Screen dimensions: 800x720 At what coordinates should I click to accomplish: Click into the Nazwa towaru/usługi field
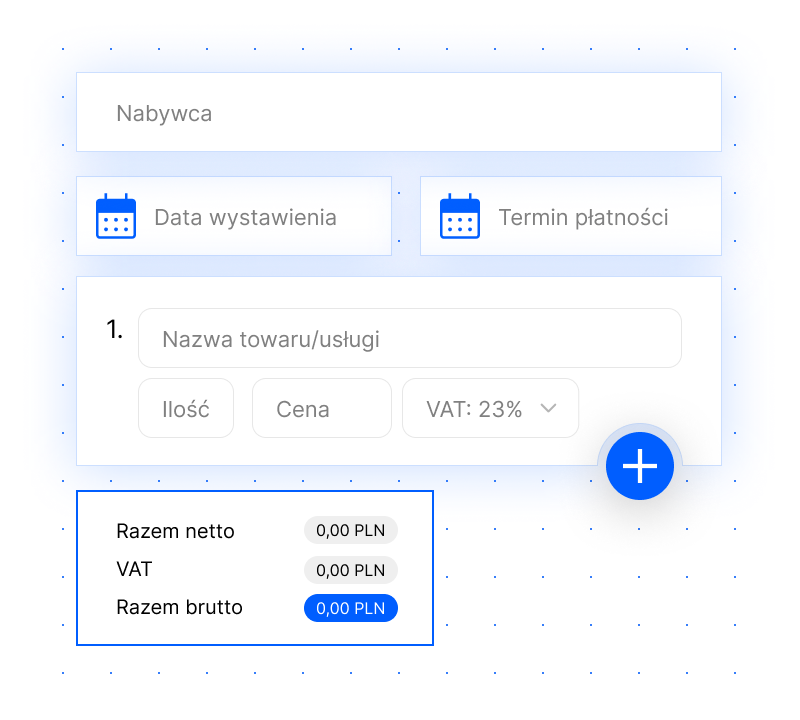(x=409, y=338)
